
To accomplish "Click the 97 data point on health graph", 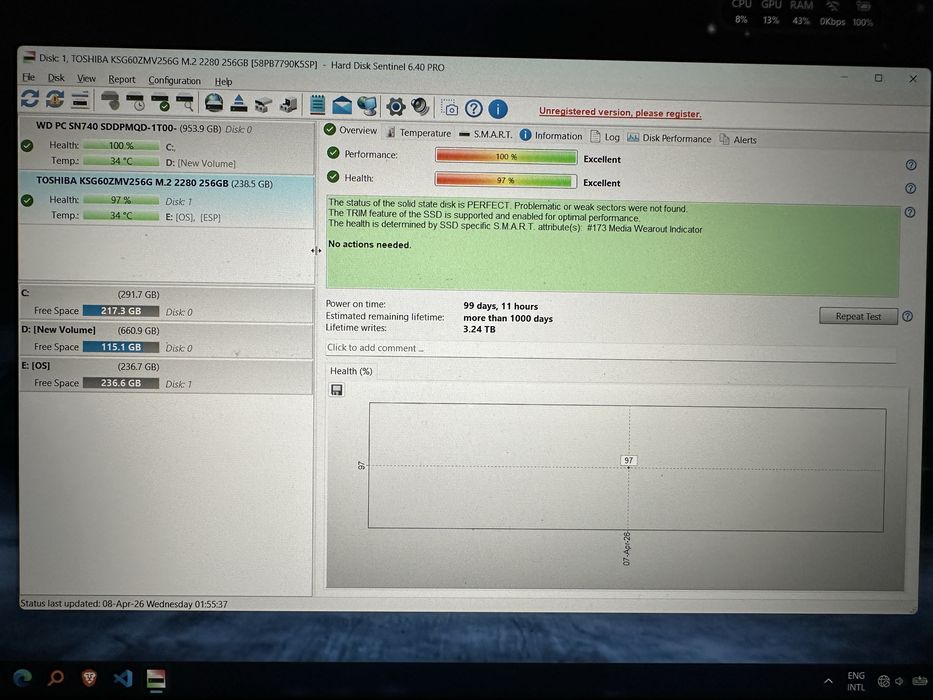I will (628, 461).
